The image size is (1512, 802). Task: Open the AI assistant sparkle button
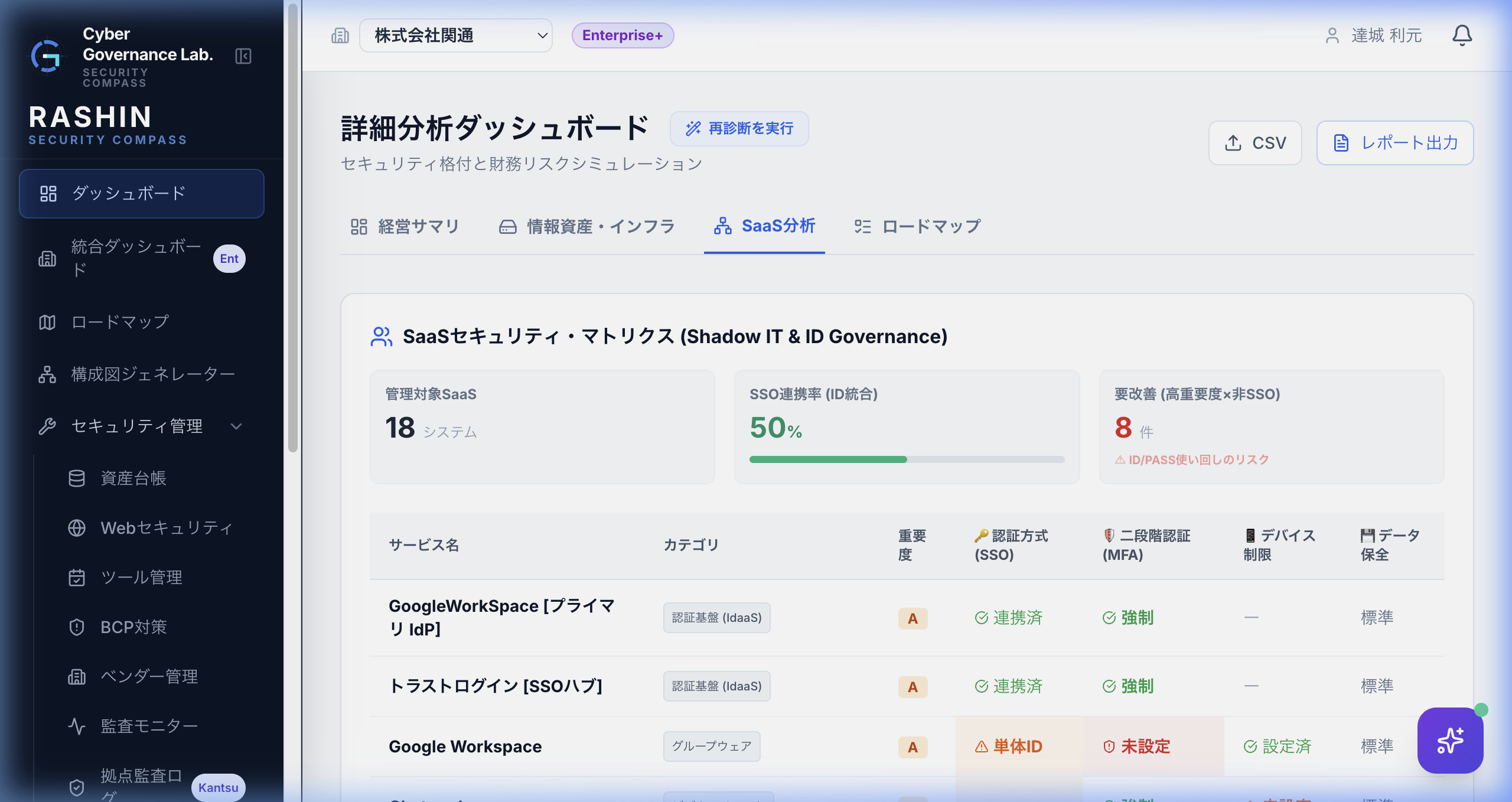point(1450,740)
